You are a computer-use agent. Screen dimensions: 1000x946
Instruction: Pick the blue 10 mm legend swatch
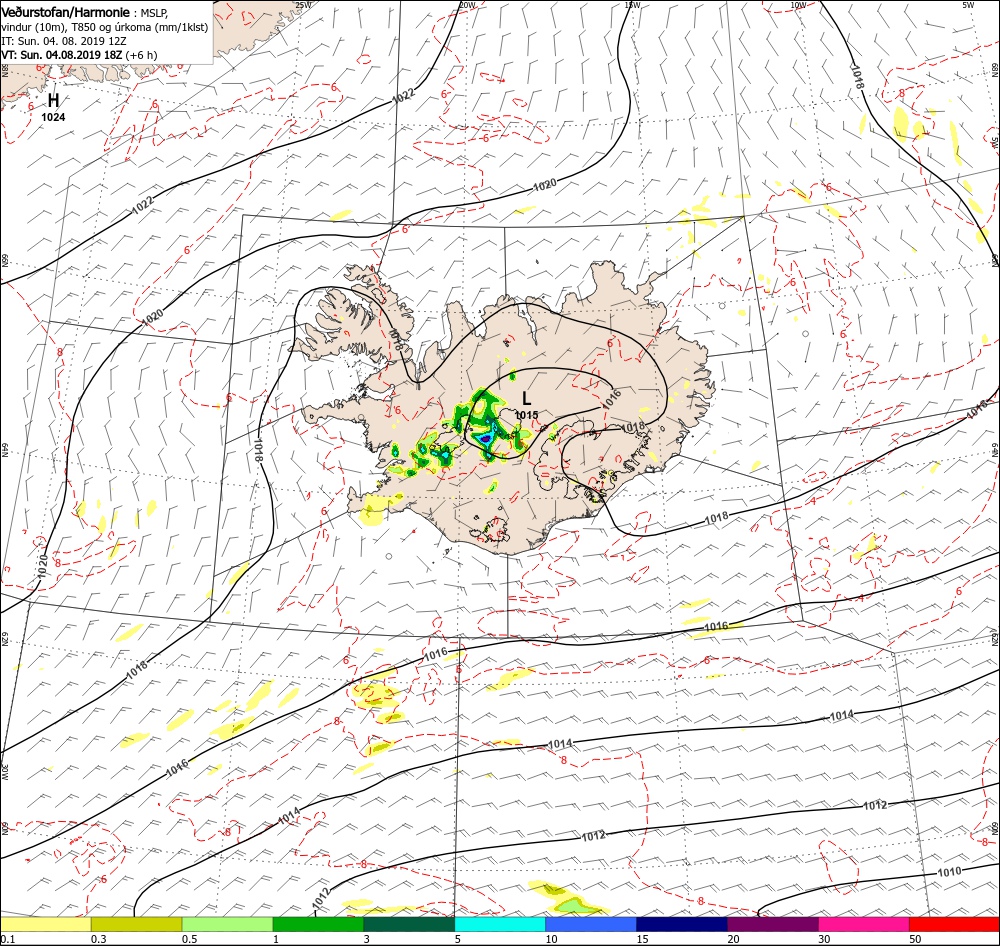point(591,924)
